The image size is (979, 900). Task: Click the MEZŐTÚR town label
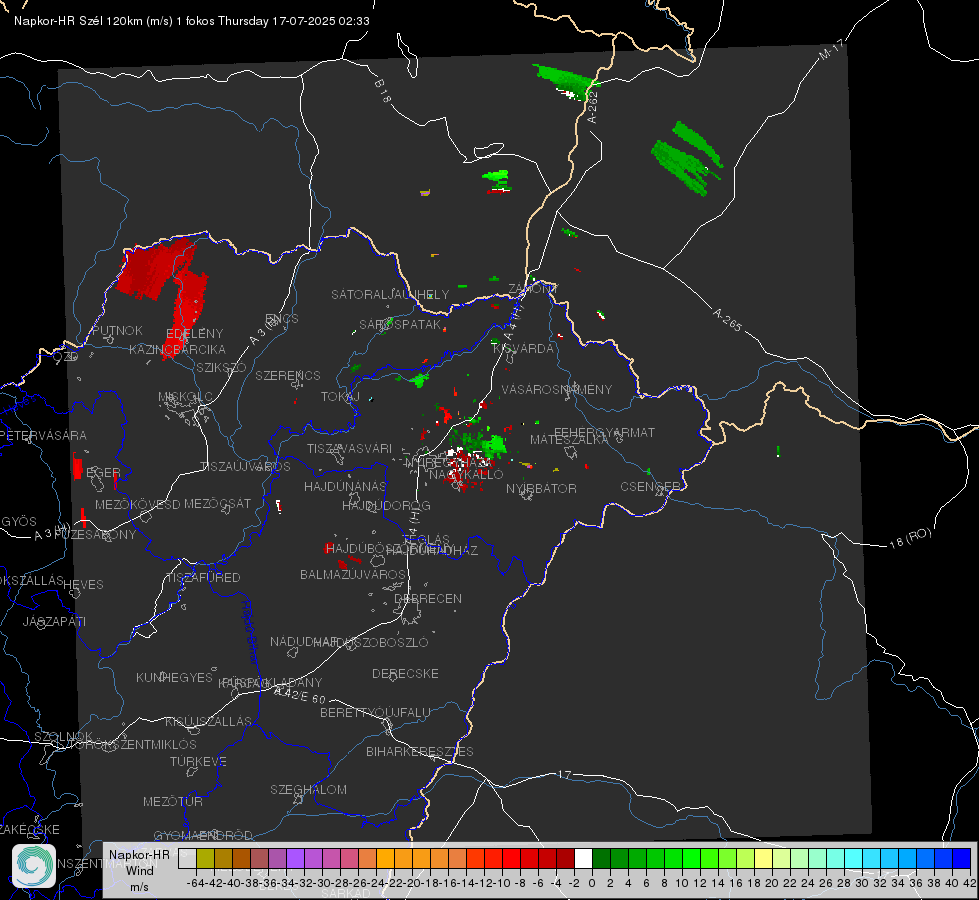coord(173,801)
